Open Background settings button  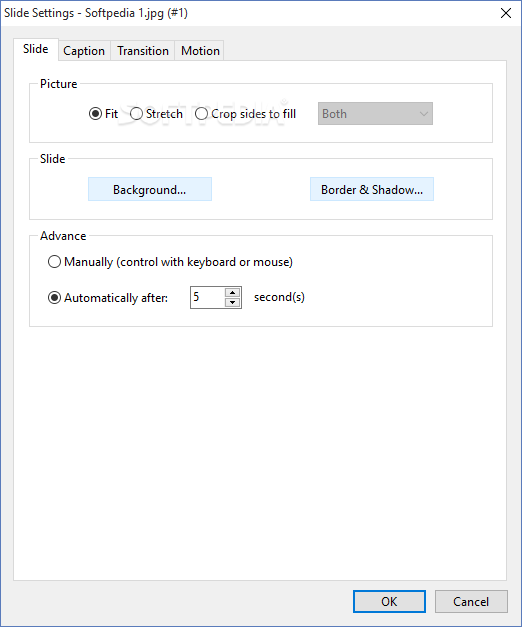(150, 189)
